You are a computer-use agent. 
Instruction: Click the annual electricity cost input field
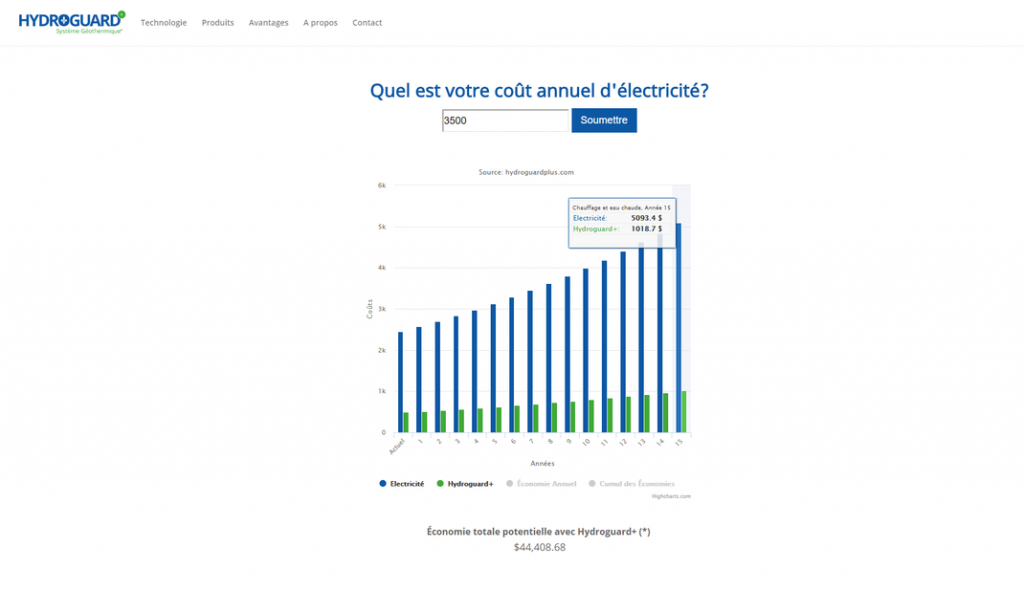(x=505, y=121)
